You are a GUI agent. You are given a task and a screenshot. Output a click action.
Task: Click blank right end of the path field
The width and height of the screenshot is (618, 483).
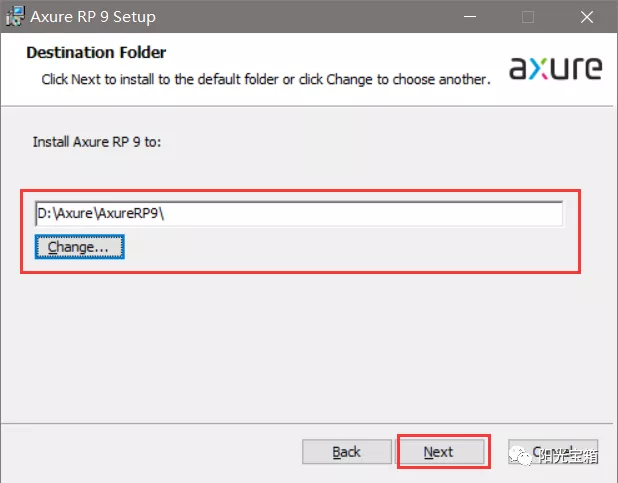click(480, 214)
